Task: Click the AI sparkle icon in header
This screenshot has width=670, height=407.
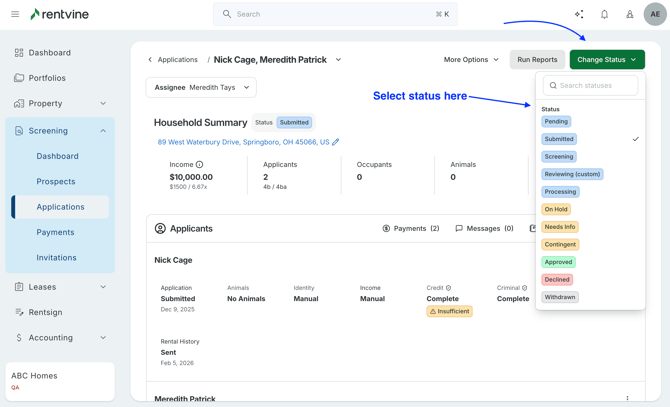Action: pyautogui.click(x=579, y=14)
